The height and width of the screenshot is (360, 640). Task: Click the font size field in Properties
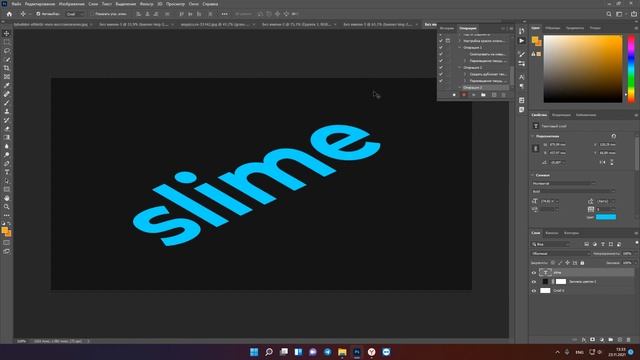click(x=547, y=201)
